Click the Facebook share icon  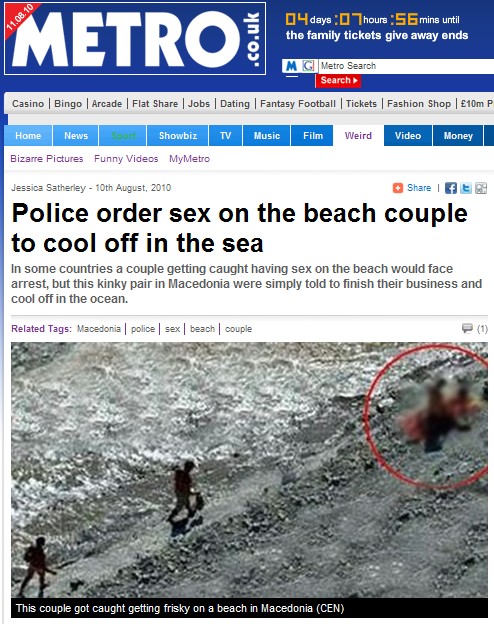tap(451, 188)
